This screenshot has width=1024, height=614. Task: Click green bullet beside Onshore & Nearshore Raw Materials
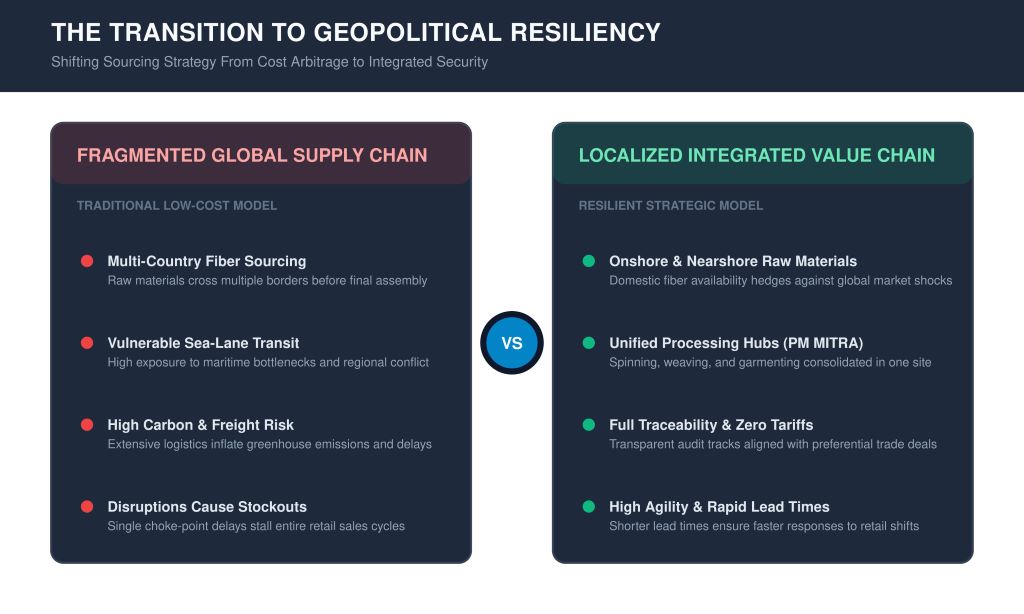pos(588,261)
